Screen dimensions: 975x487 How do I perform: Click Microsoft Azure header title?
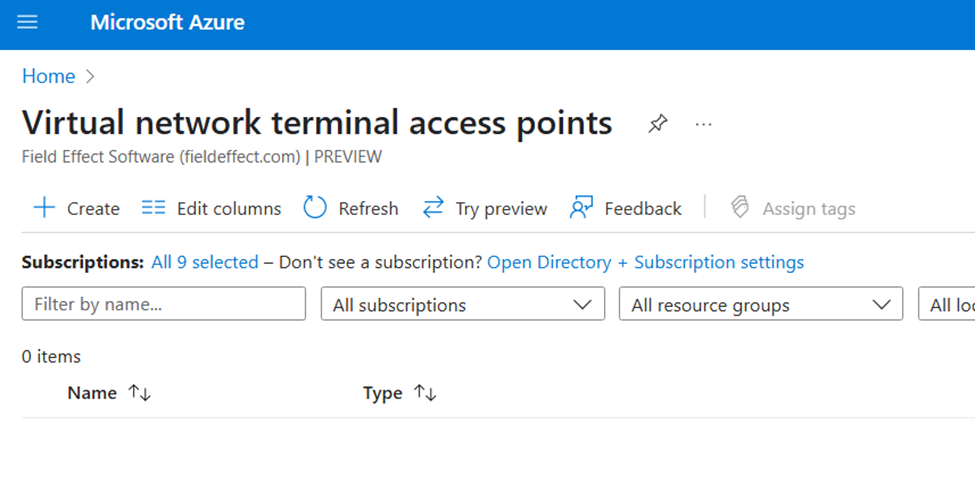coord(167,23)
